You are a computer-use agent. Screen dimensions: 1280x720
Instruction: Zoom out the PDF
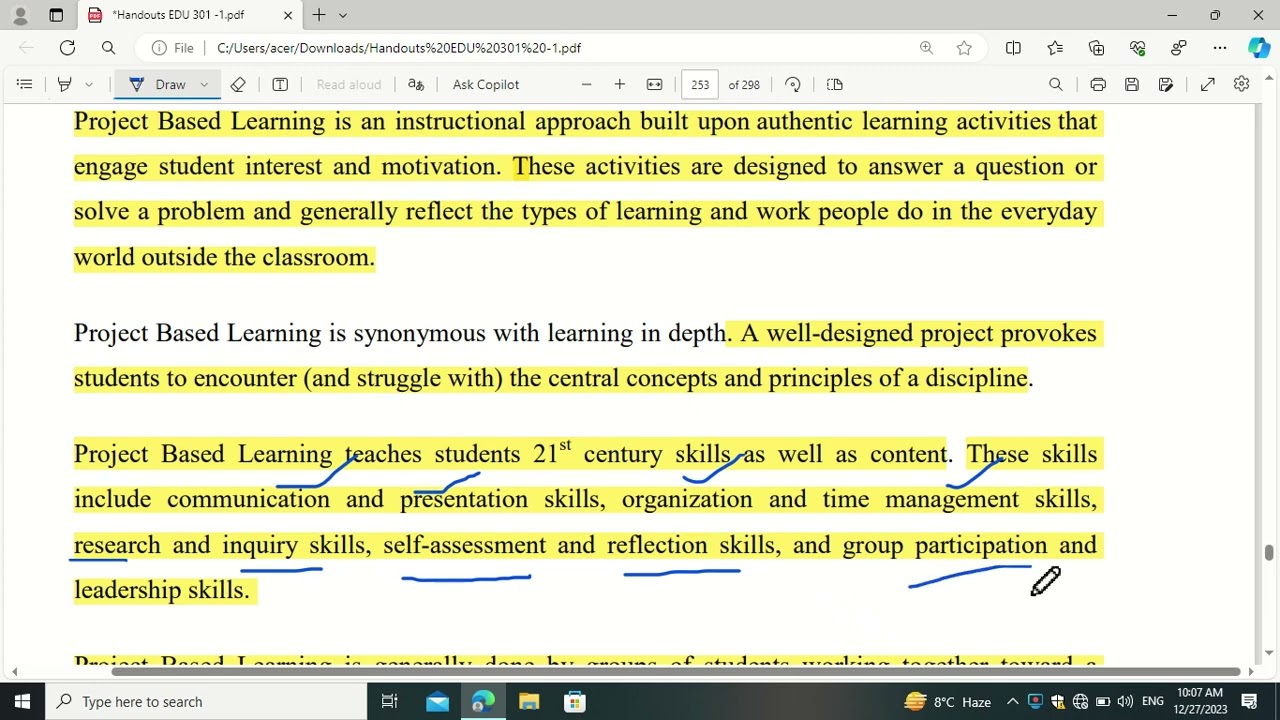[x=586, y=85]
